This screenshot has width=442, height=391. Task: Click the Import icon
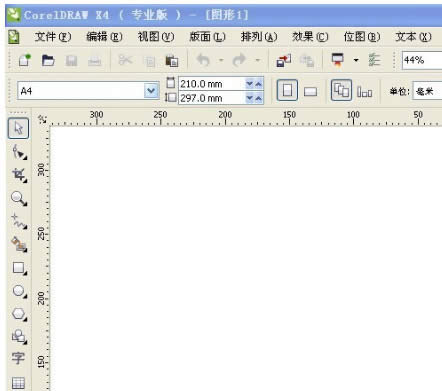pos(284,61)
